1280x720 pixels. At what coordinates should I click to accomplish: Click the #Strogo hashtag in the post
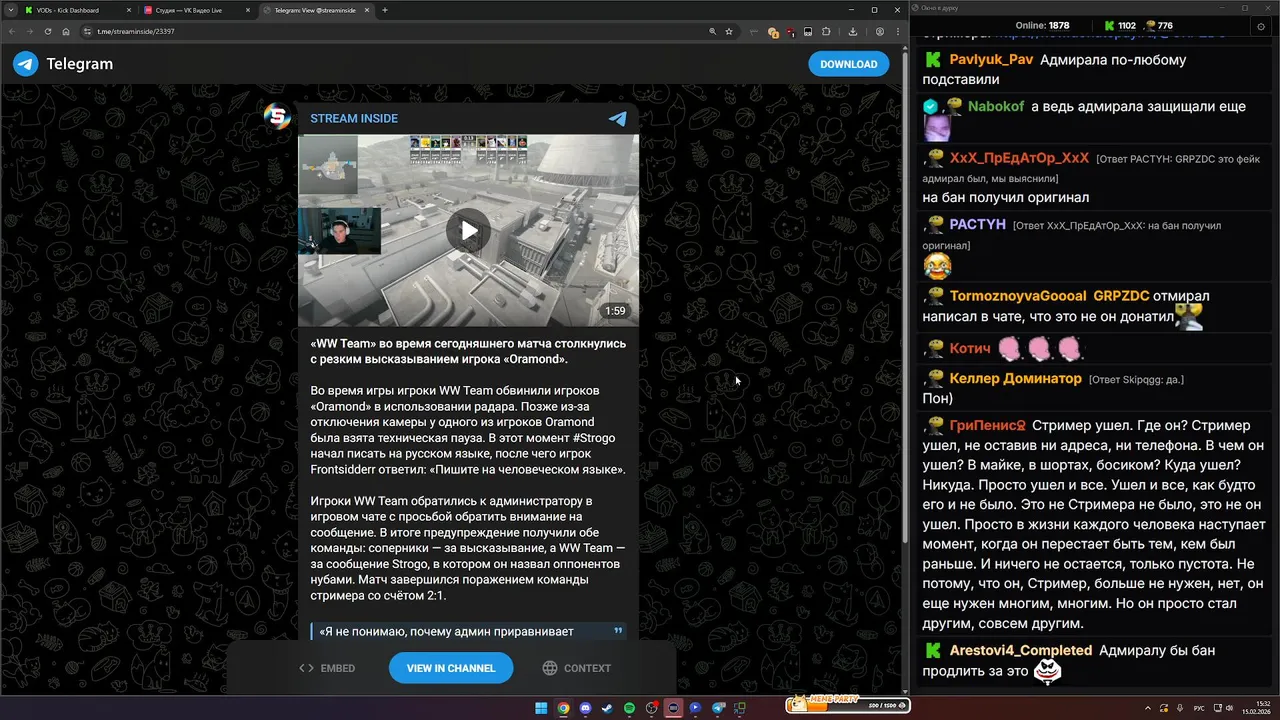pyautogui.click(x=595, y=438)
